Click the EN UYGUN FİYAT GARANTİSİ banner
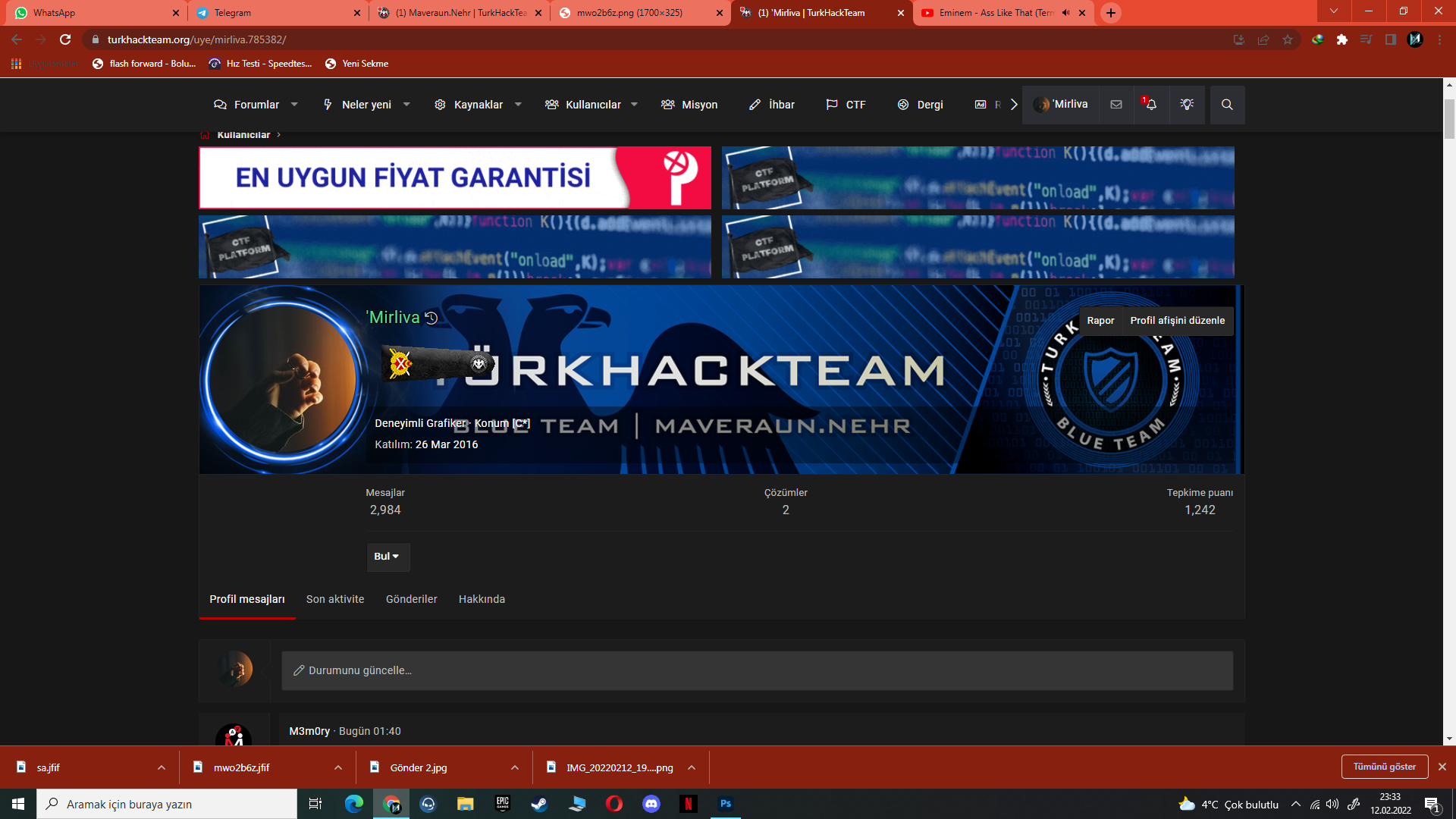1456x819 pixels. coord(455,177)
